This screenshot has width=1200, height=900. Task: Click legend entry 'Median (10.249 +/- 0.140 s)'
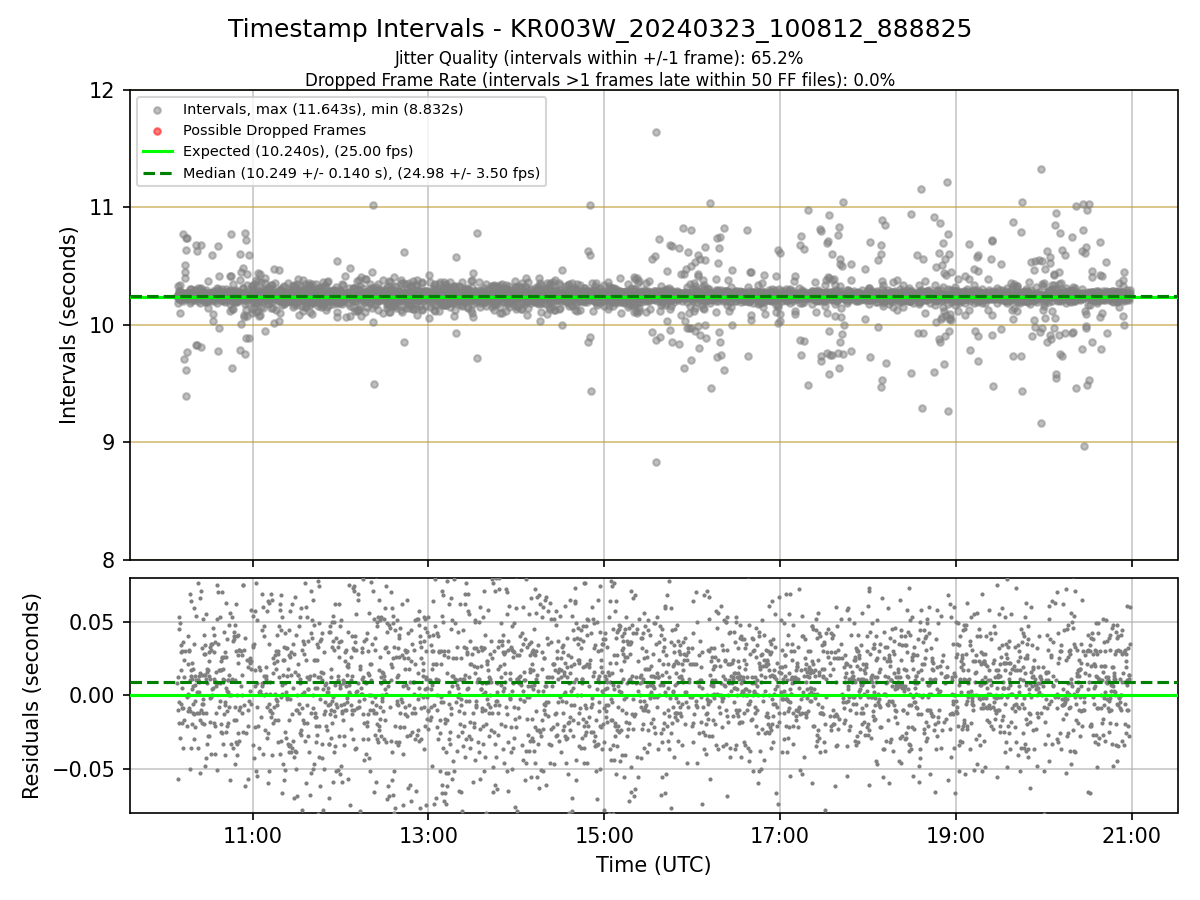[362, 173]
